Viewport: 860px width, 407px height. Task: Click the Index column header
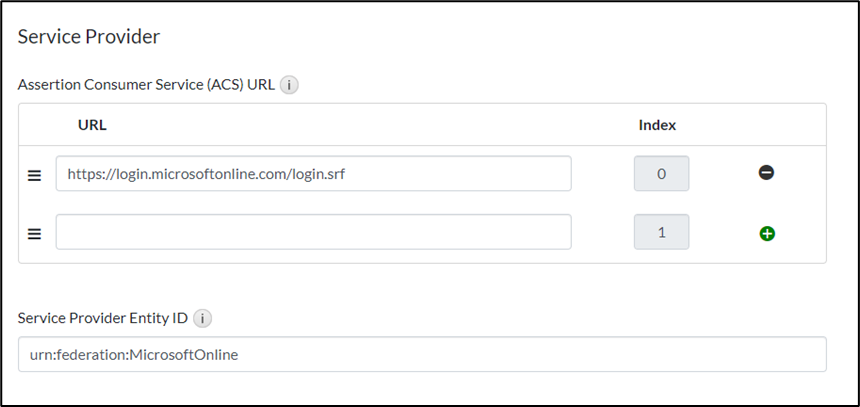657,125
